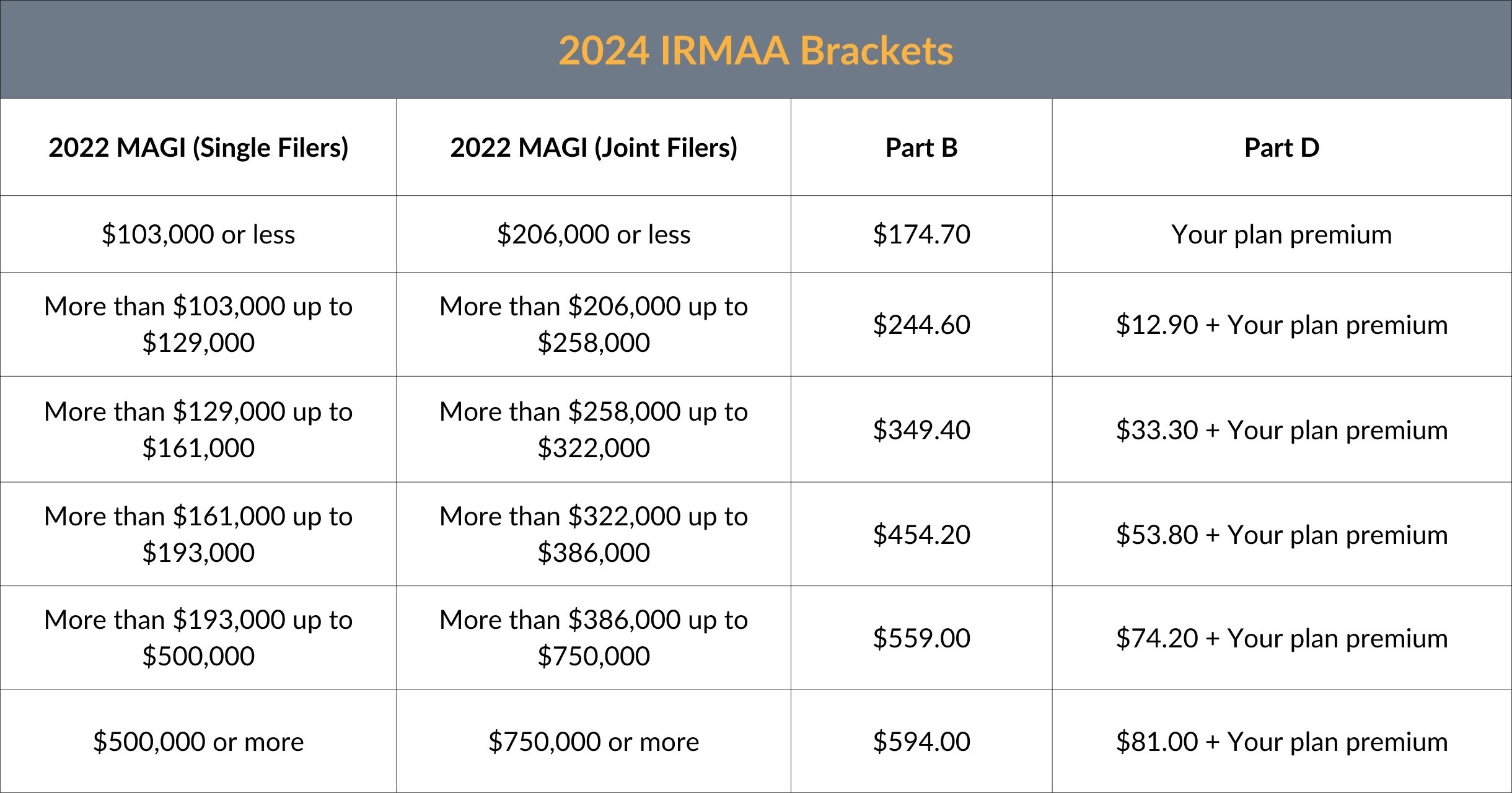
Task: Select the "2022 MAGI (Single Filers)" column header
Action: click(198, 147)
